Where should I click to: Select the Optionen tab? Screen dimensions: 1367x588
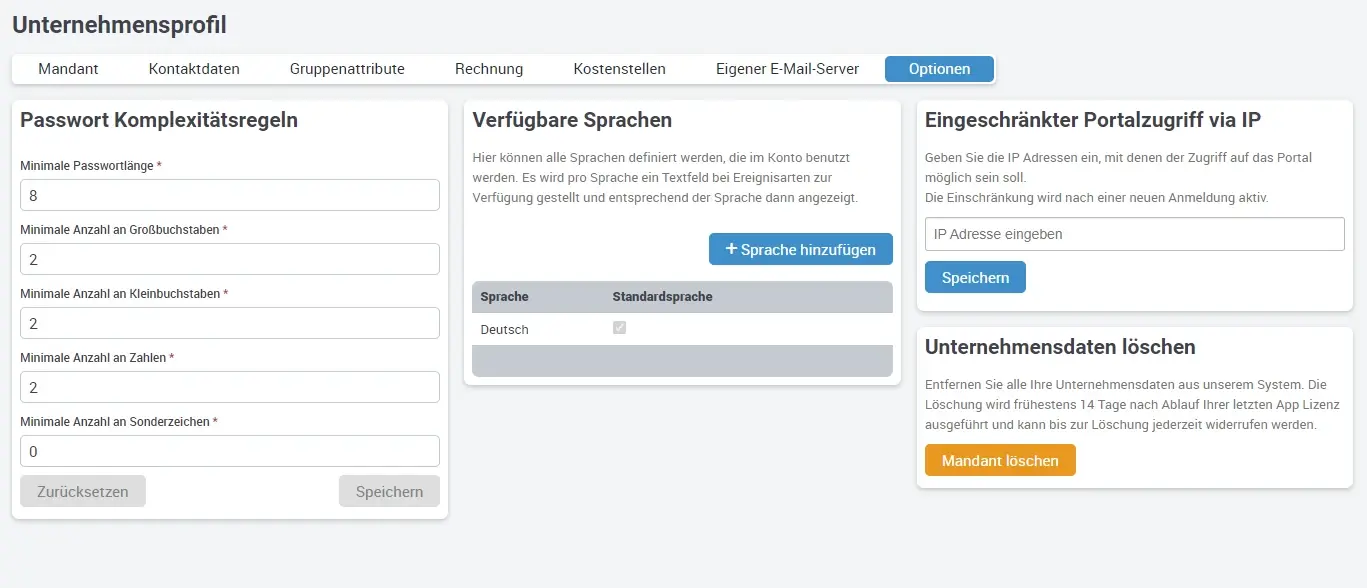tap(939, 69)
